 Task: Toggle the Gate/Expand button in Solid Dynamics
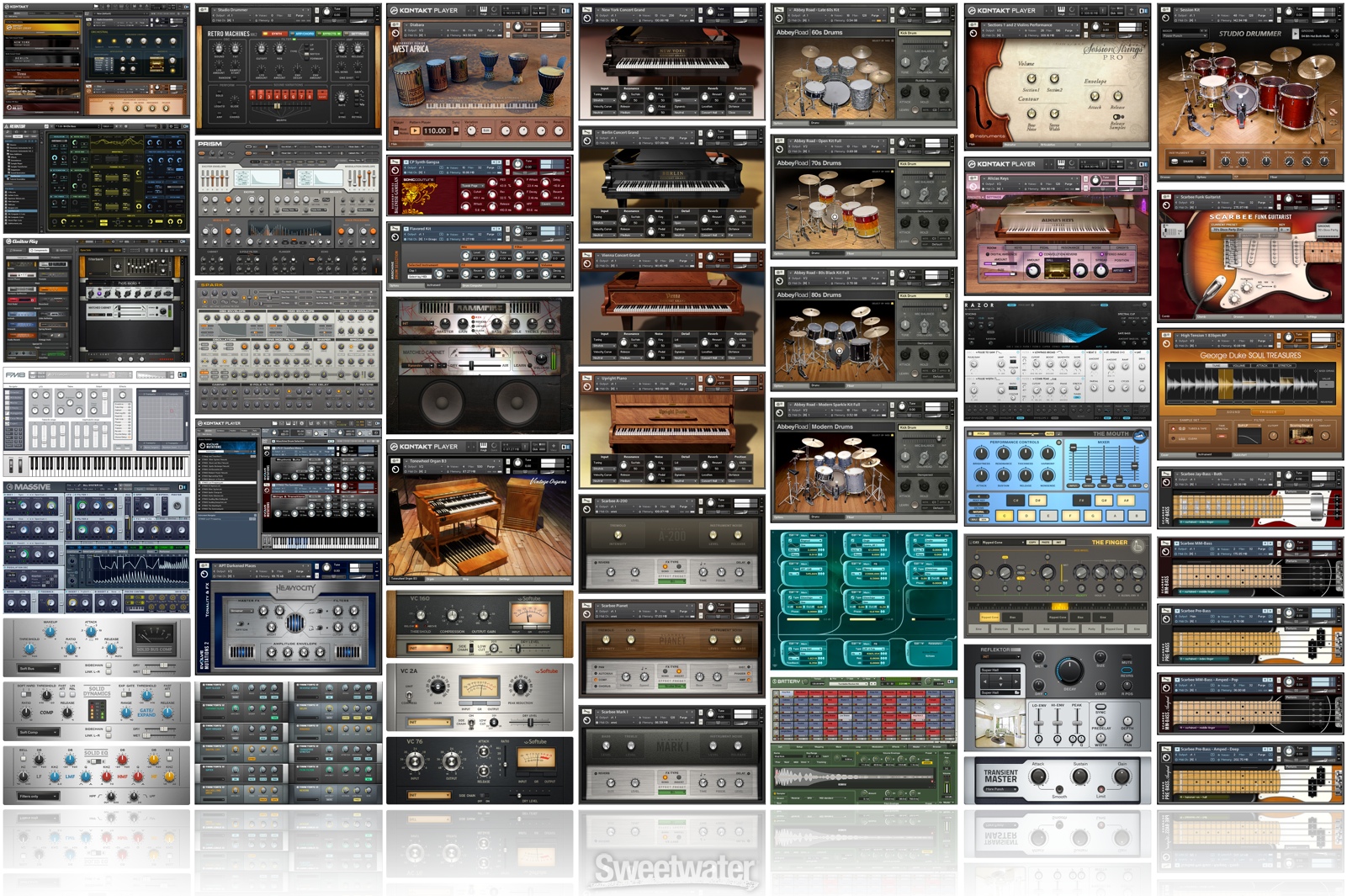(146, 713)
